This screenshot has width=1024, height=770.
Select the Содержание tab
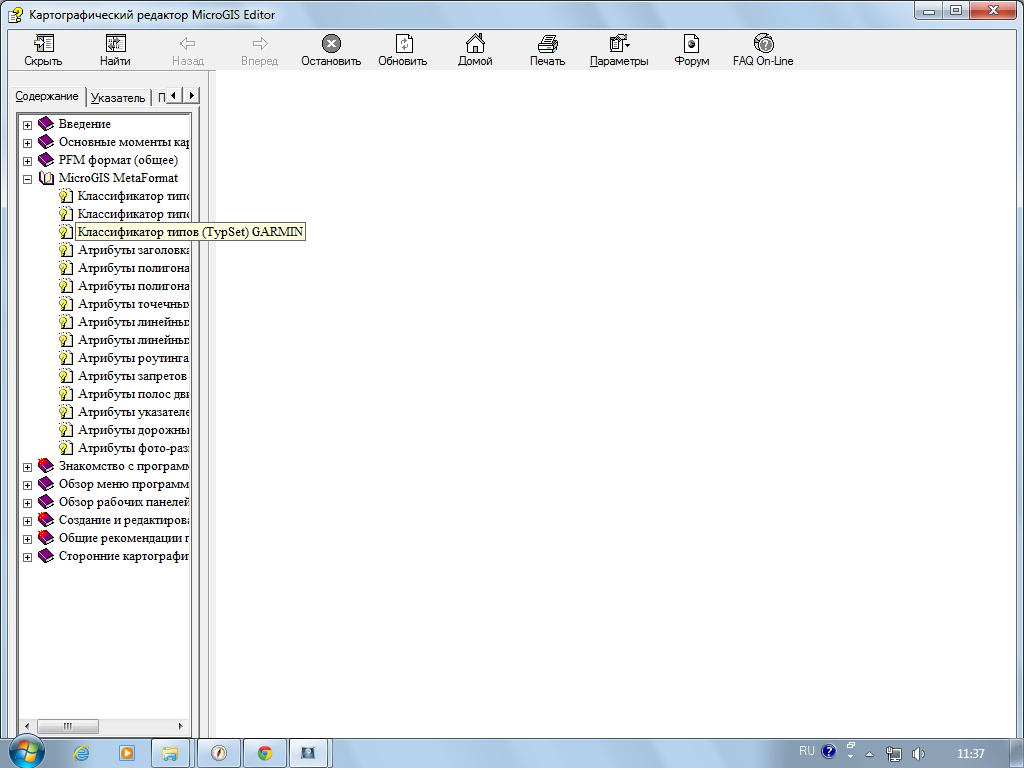tap(47, 96)
